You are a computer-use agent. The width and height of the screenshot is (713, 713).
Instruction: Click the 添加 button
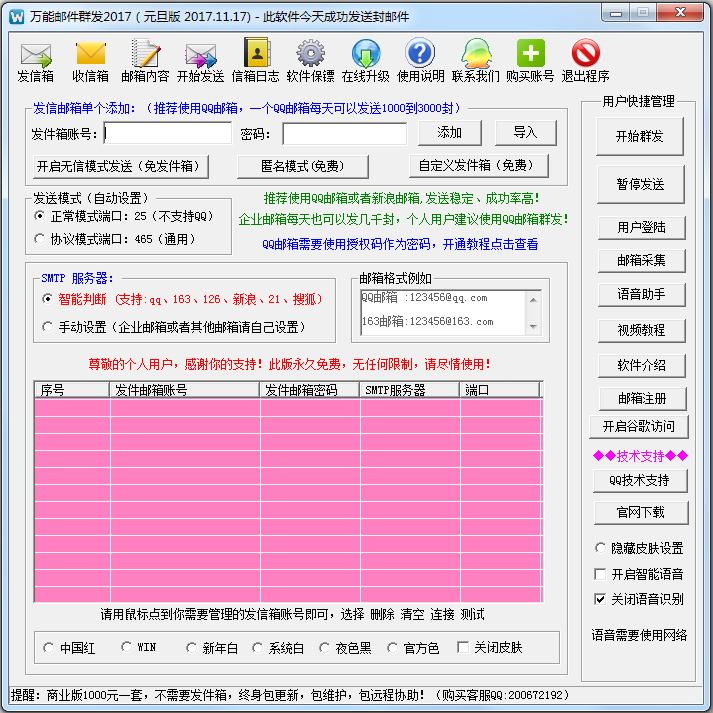pos(450,133)
